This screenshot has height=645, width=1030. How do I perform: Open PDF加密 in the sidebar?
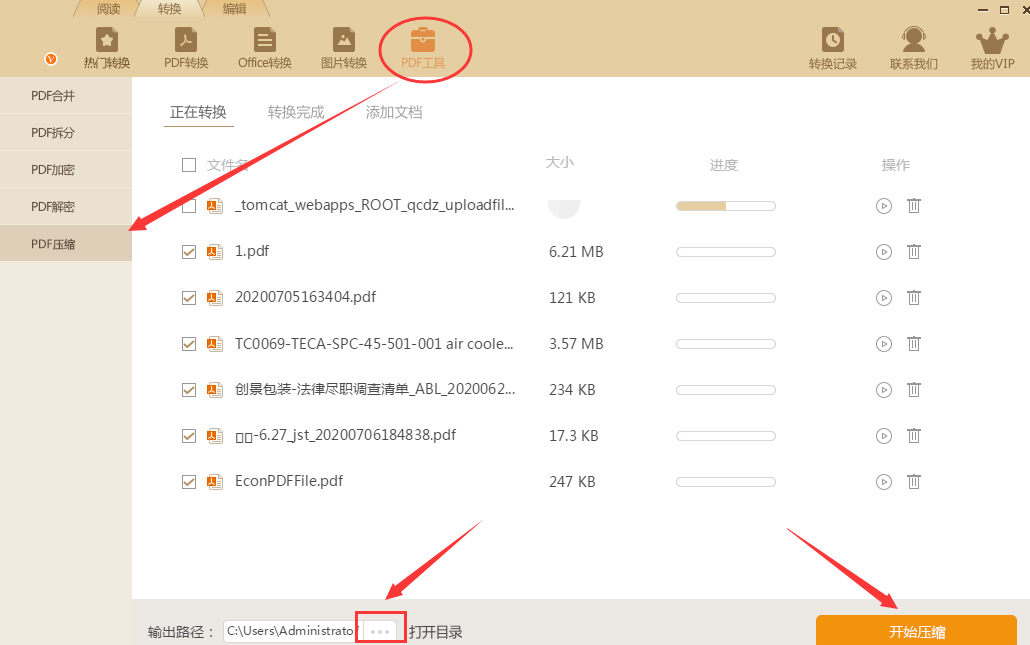(x=66, y=169)
